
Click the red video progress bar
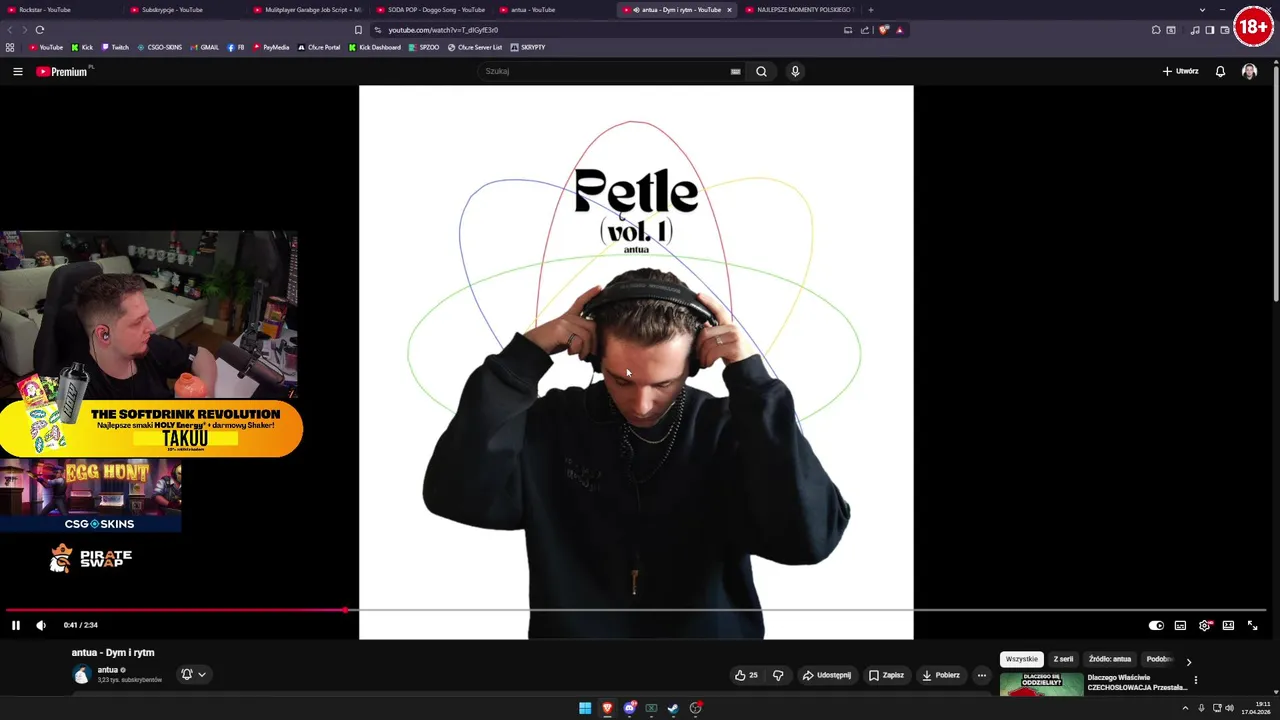[175, 609]
